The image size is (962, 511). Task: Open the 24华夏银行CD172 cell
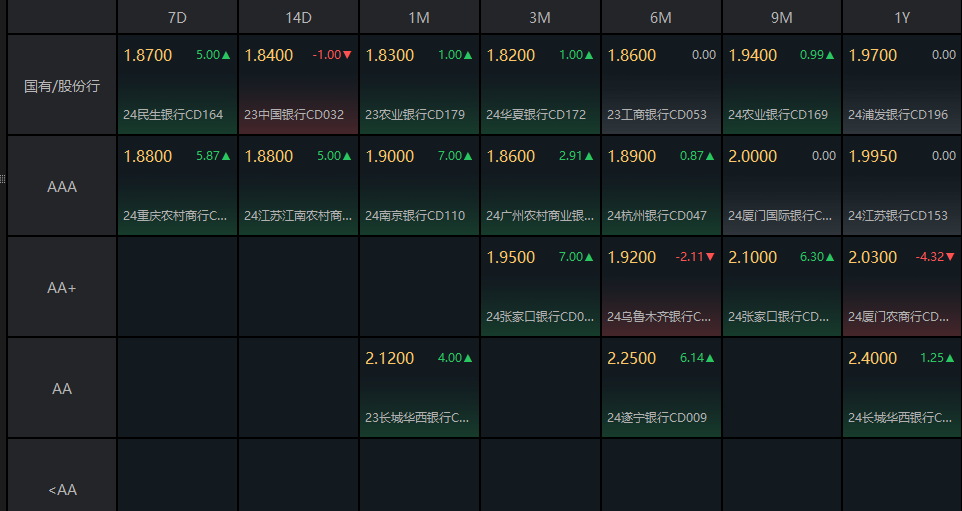pos(540,85)
